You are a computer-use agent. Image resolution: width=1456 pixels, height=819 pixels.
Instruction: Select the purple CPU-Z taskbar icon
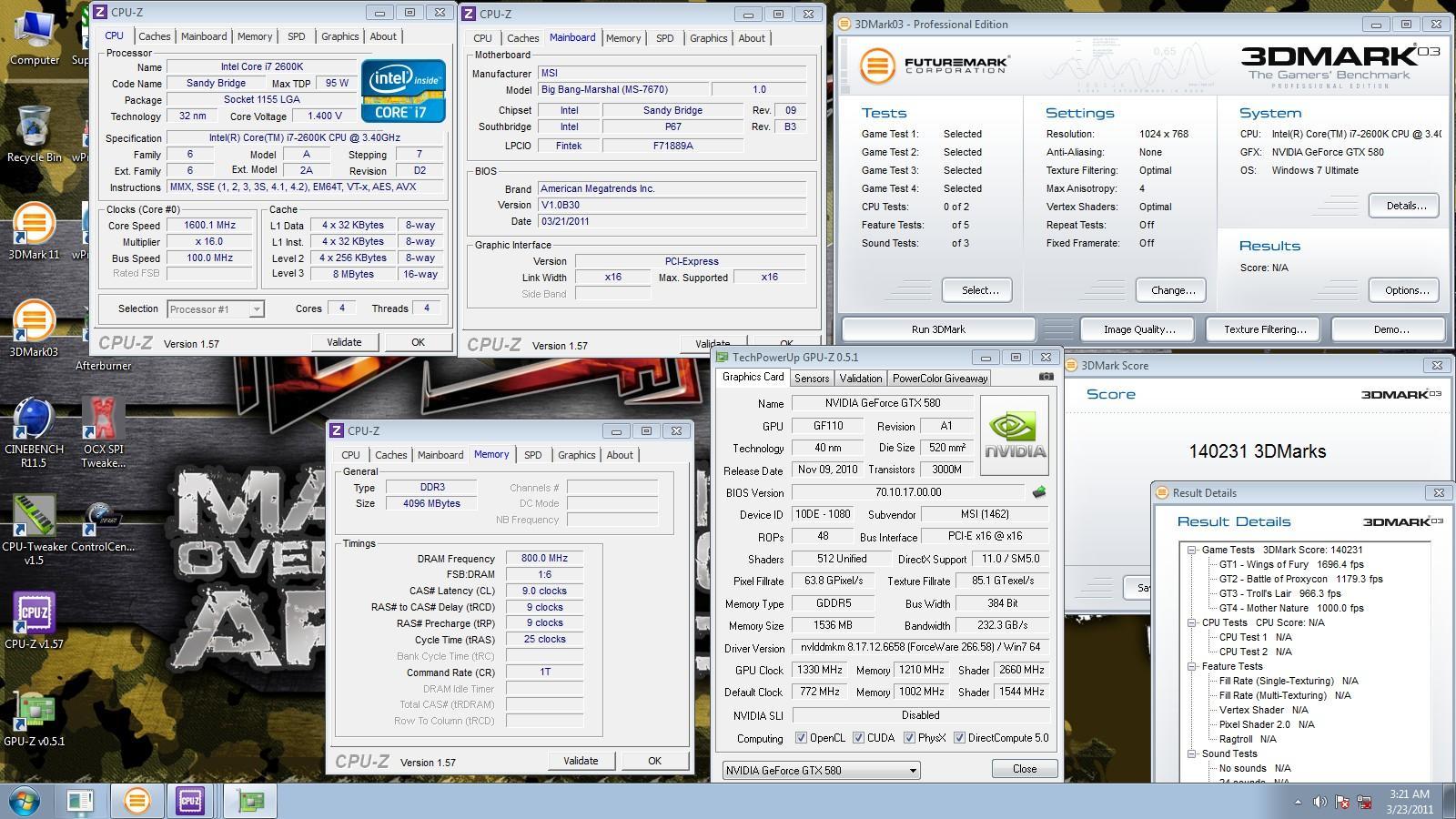(190, 801)
